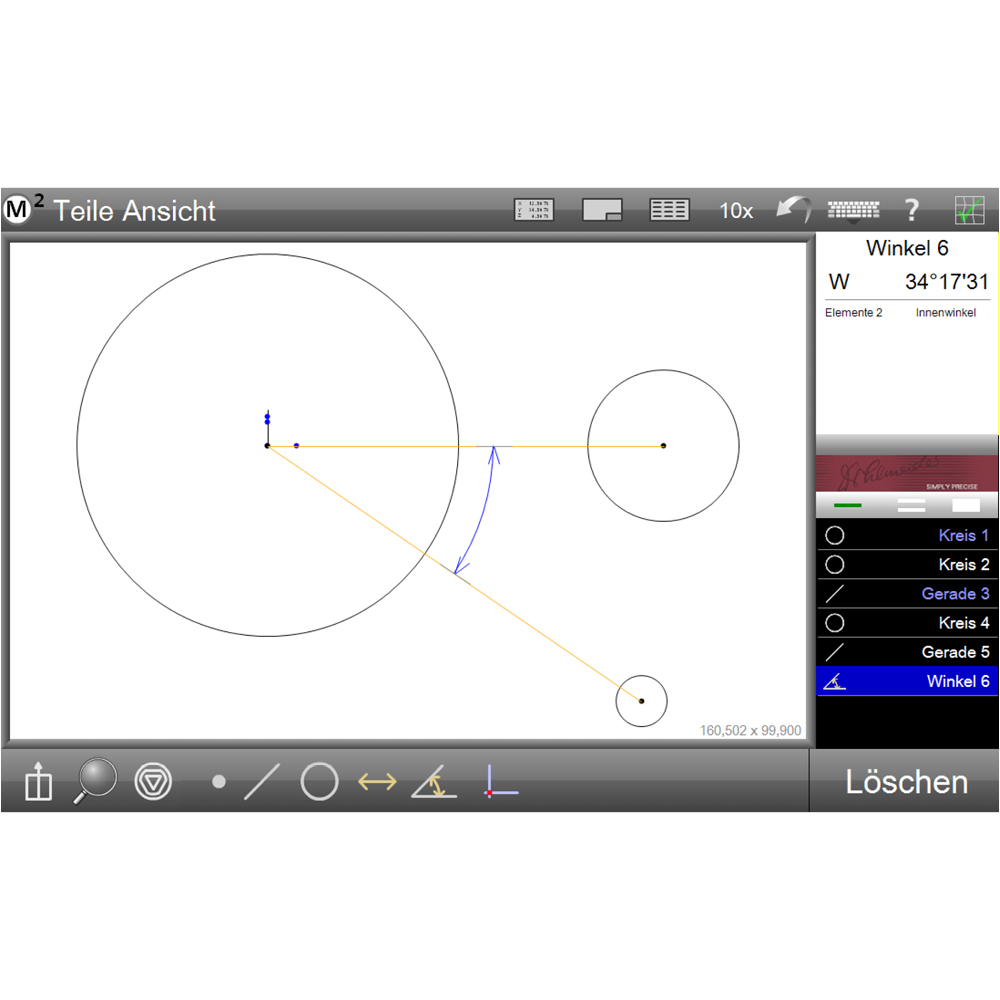The height and width of the screenshot is (1000, 1000).
Task: Click the export/send icon in the toolbar
Action: (x=37, y=782)
